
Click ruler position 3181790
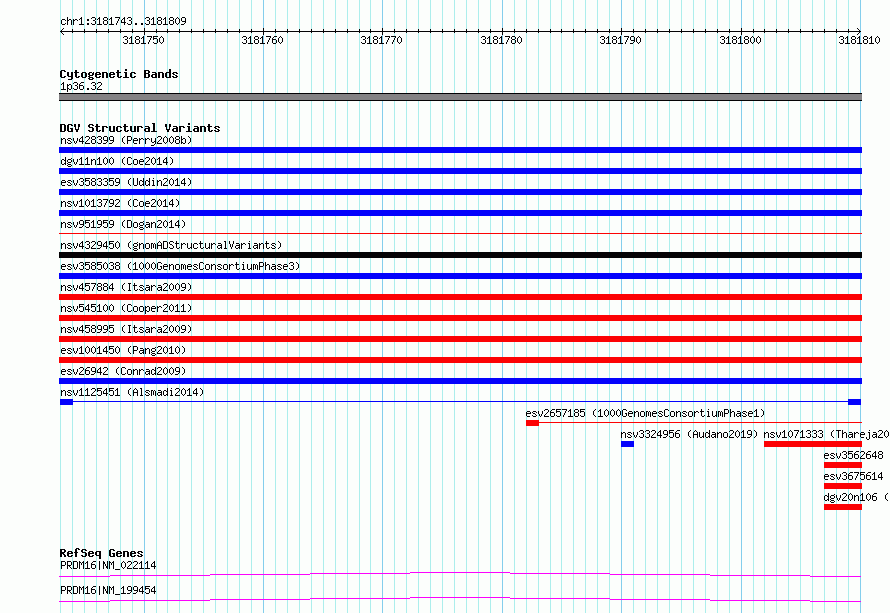click(x=620, y=40)
